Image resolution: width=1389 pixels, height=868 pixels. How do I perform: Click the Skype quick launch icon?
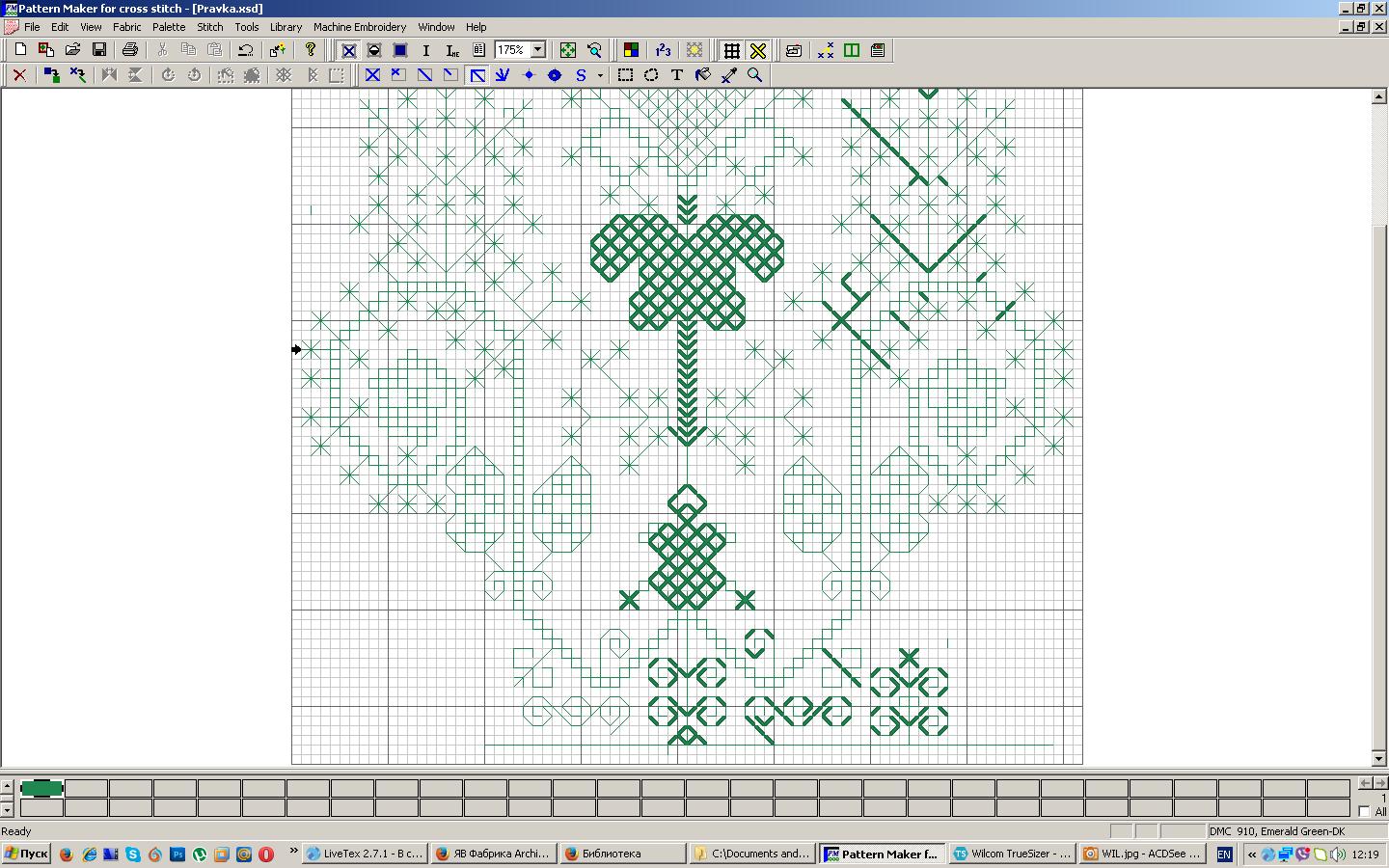132,854
